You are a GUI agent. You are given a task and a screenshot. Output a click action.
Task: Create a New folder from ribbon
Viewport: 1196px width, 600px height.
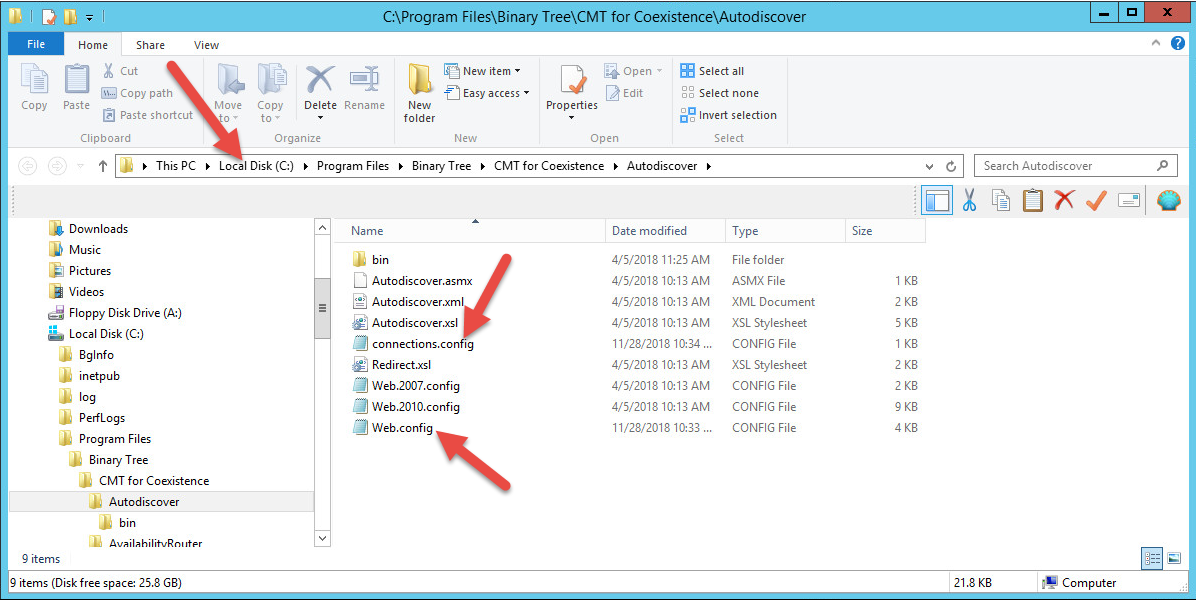tap(420, 93)
